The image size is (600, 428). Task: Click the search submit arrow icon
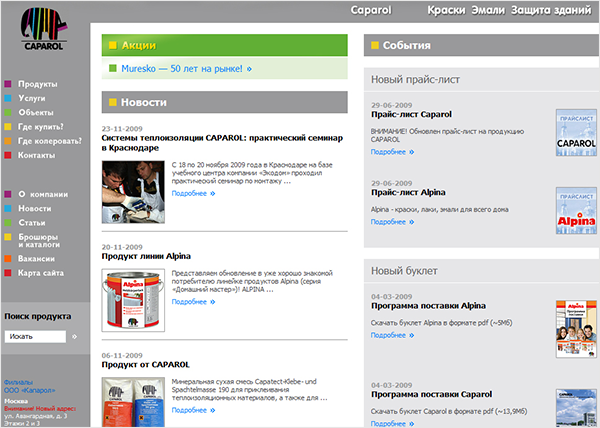[x=75, y=337]
